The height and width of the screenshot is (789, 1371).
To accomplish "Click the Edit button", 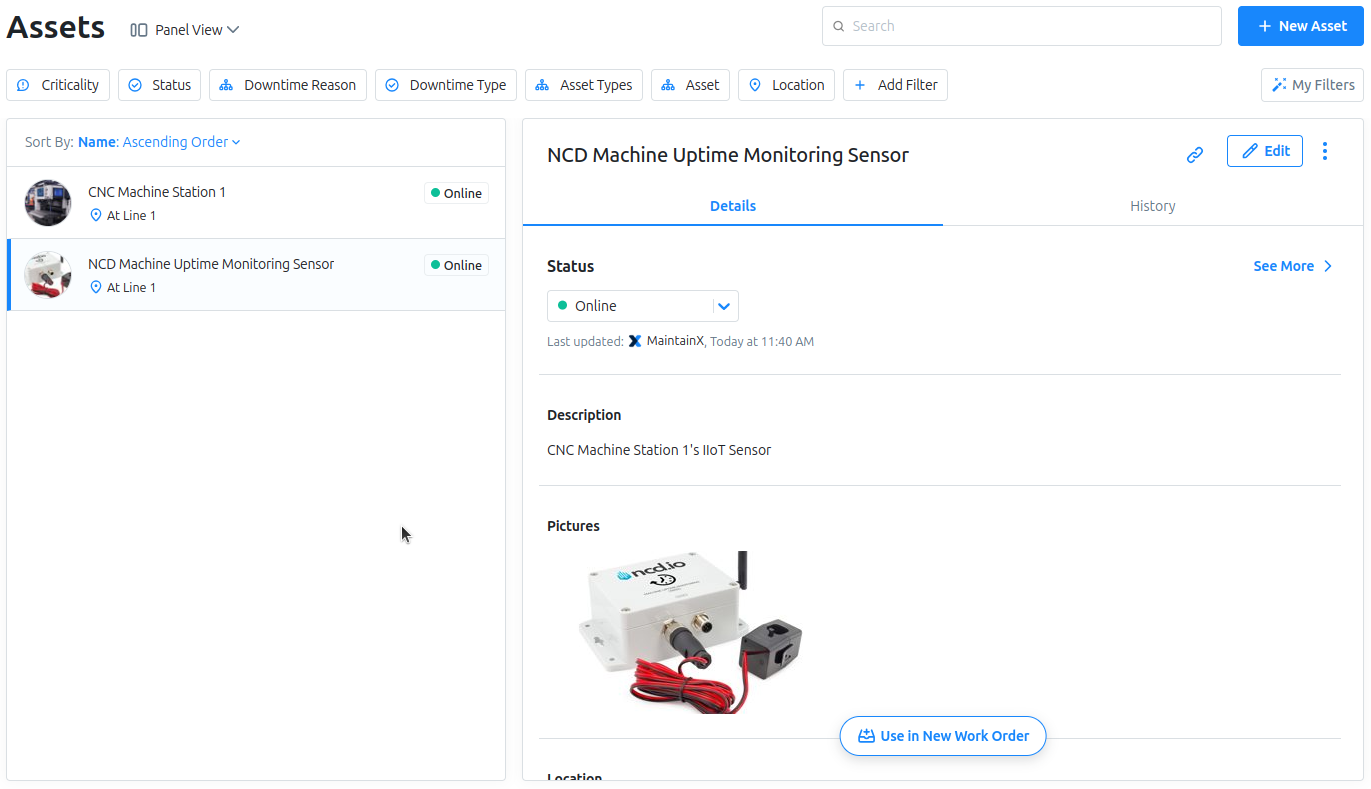I will [x=1265, y=151].
